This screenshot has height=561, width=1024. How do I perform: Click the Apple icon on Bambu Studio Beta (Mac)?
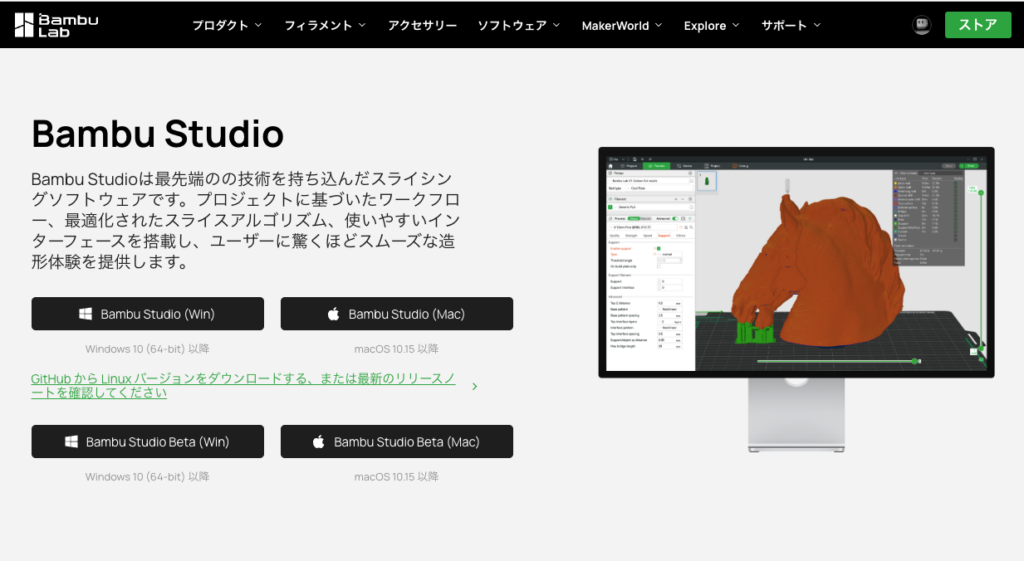(320, 442)
